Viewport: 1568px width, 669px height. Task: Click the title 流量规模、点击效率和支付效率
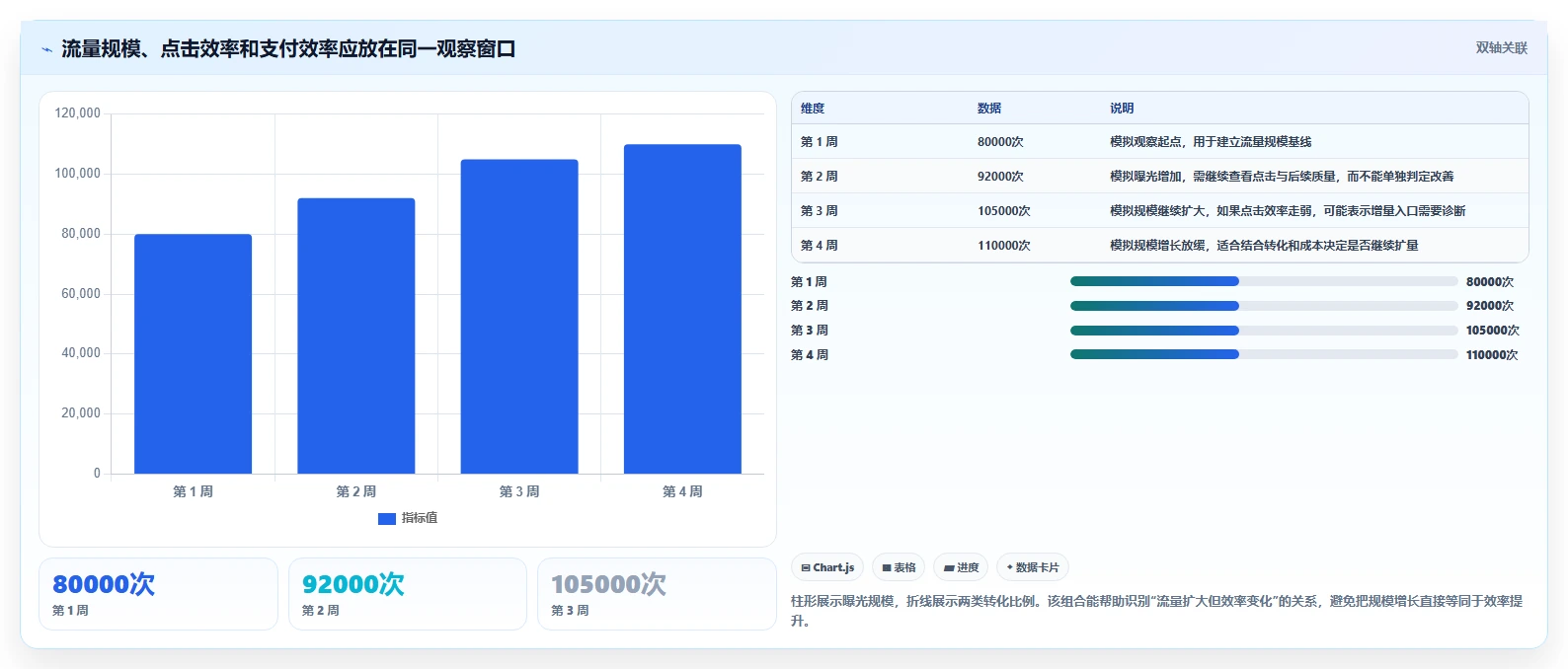point(288,49)
